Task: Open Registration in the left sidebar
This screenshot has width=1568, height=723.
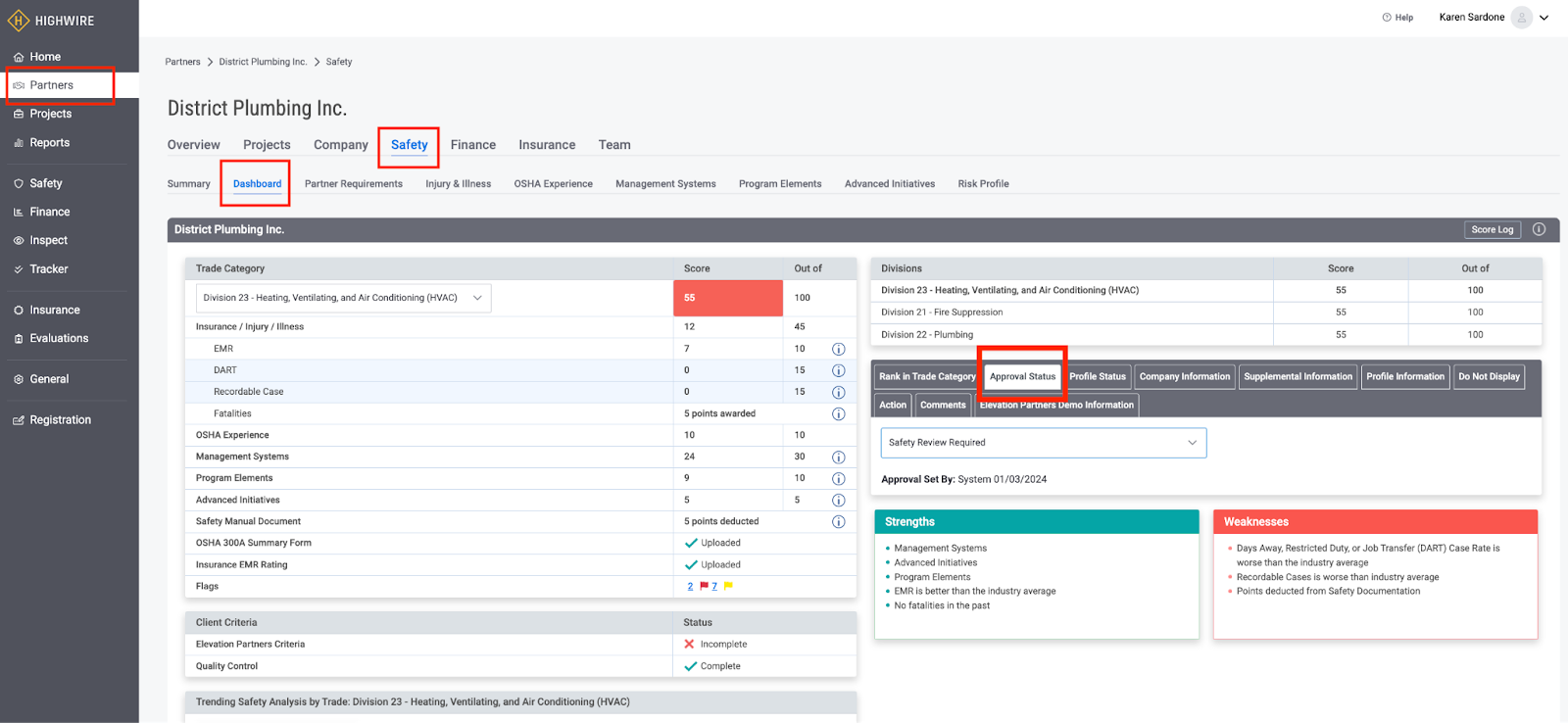Action: 60,420
